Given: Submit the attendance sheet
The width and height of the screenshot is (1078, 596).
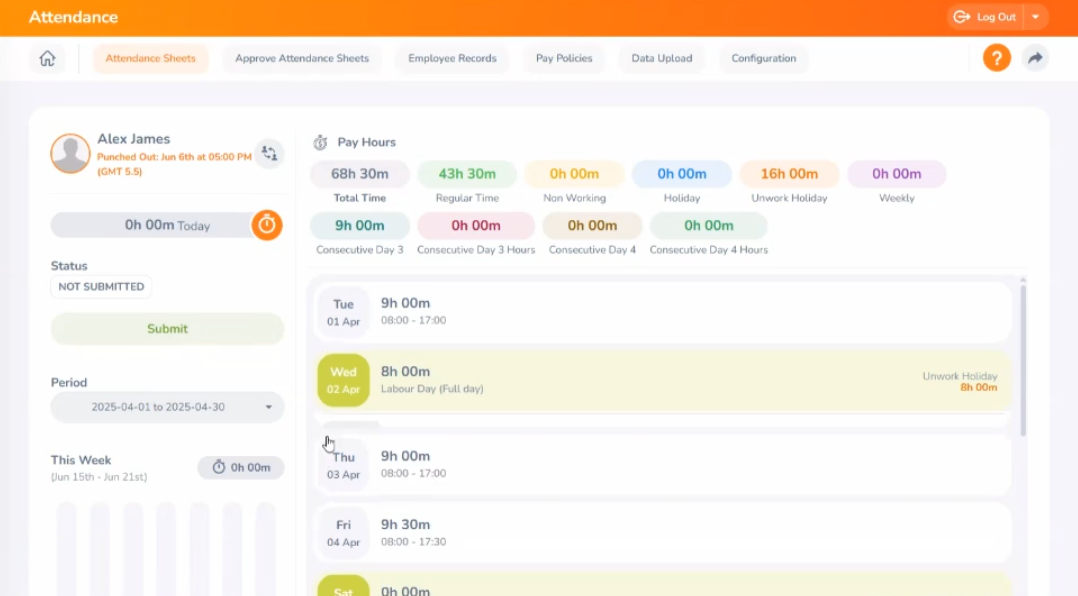Looking at the screenshot, I should tap(167, 329).
